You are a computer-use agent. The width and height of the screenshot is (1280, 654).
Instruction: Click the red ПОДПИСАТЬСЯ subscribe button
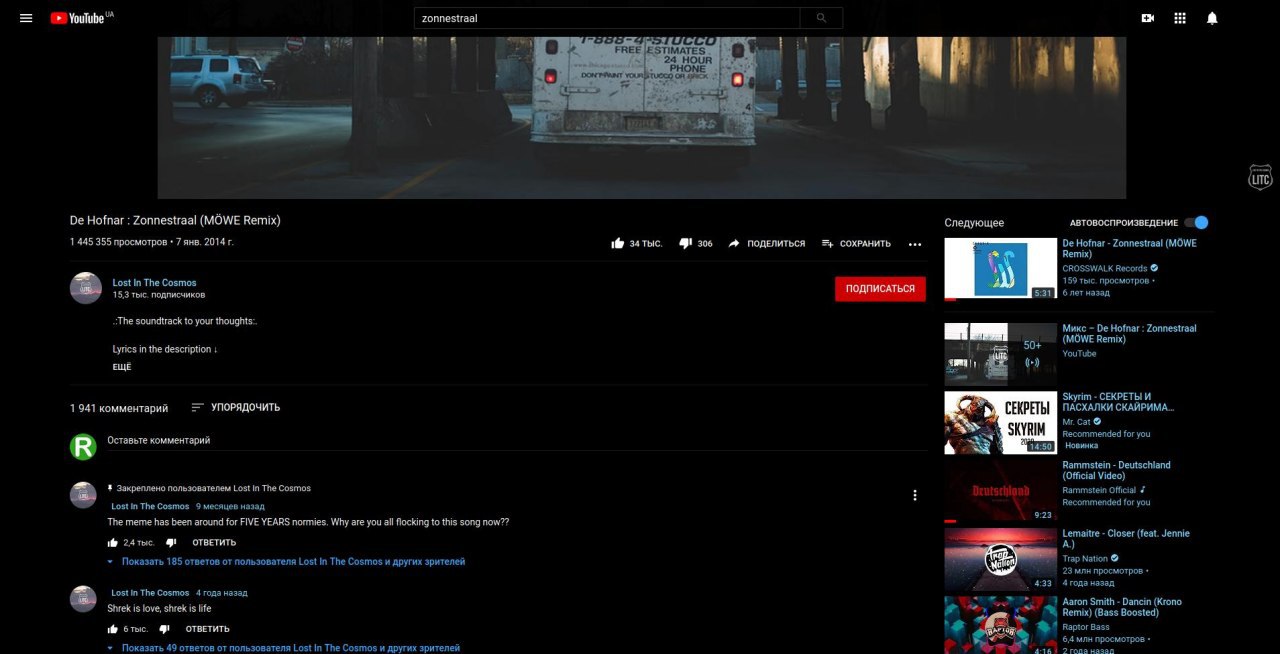pos(880,289)
